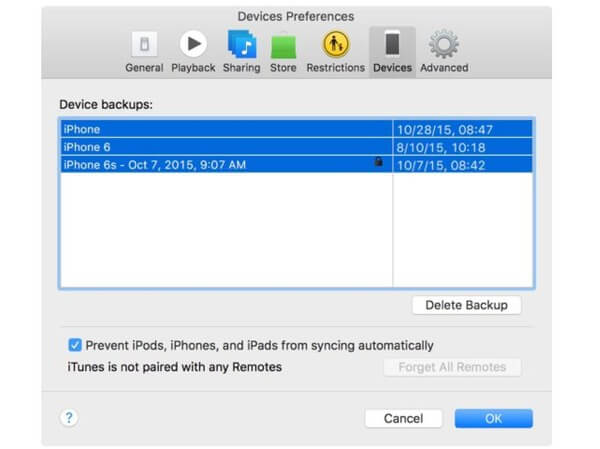Open the Restrictions parental icon
Screen dimensions: 600x449
point(336,44)
